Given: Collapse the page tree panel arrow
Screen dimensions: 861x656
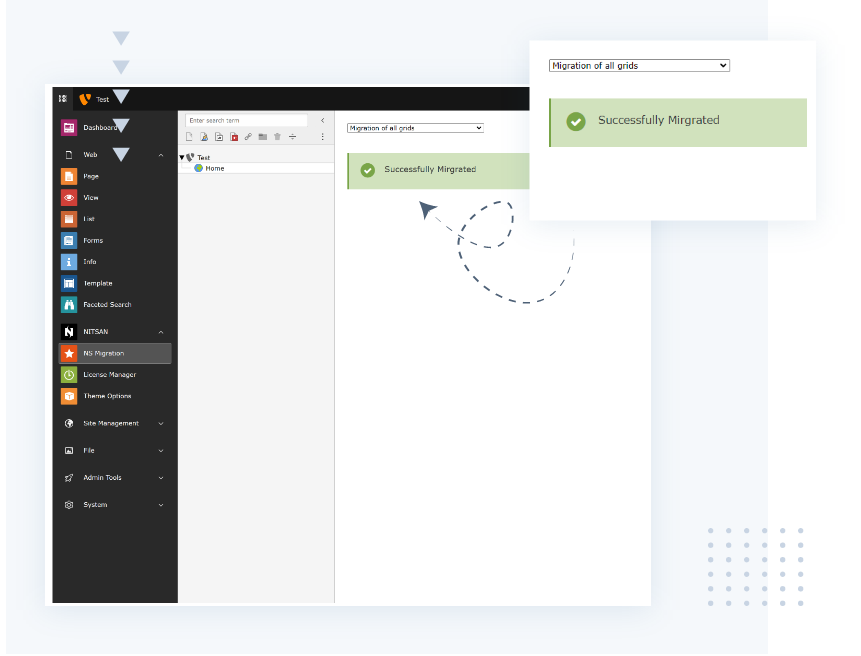Looking at the screenshot, I should (322, 120).
